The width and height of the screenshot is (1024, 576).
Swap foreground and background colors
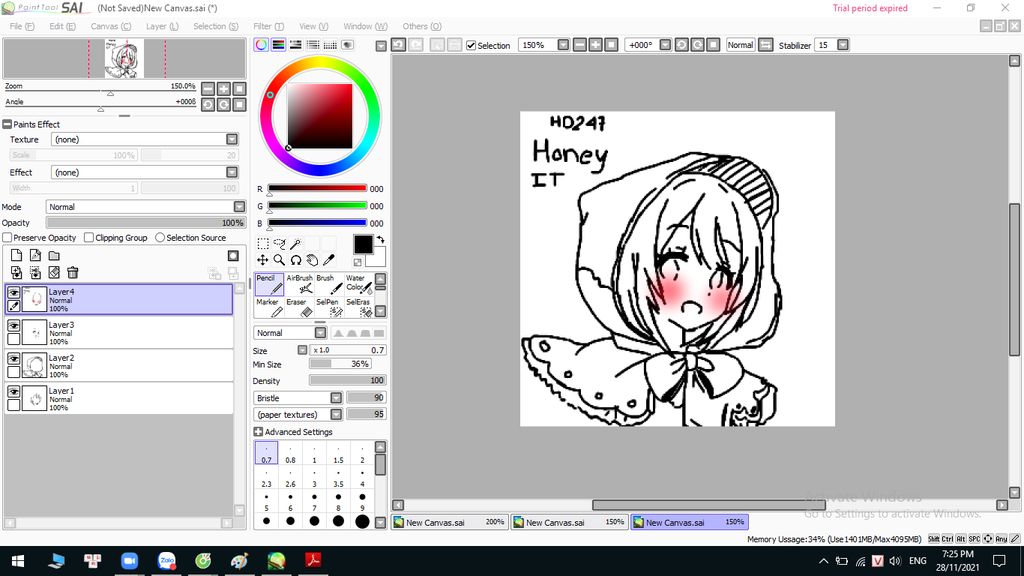click(x=381, y=240)
